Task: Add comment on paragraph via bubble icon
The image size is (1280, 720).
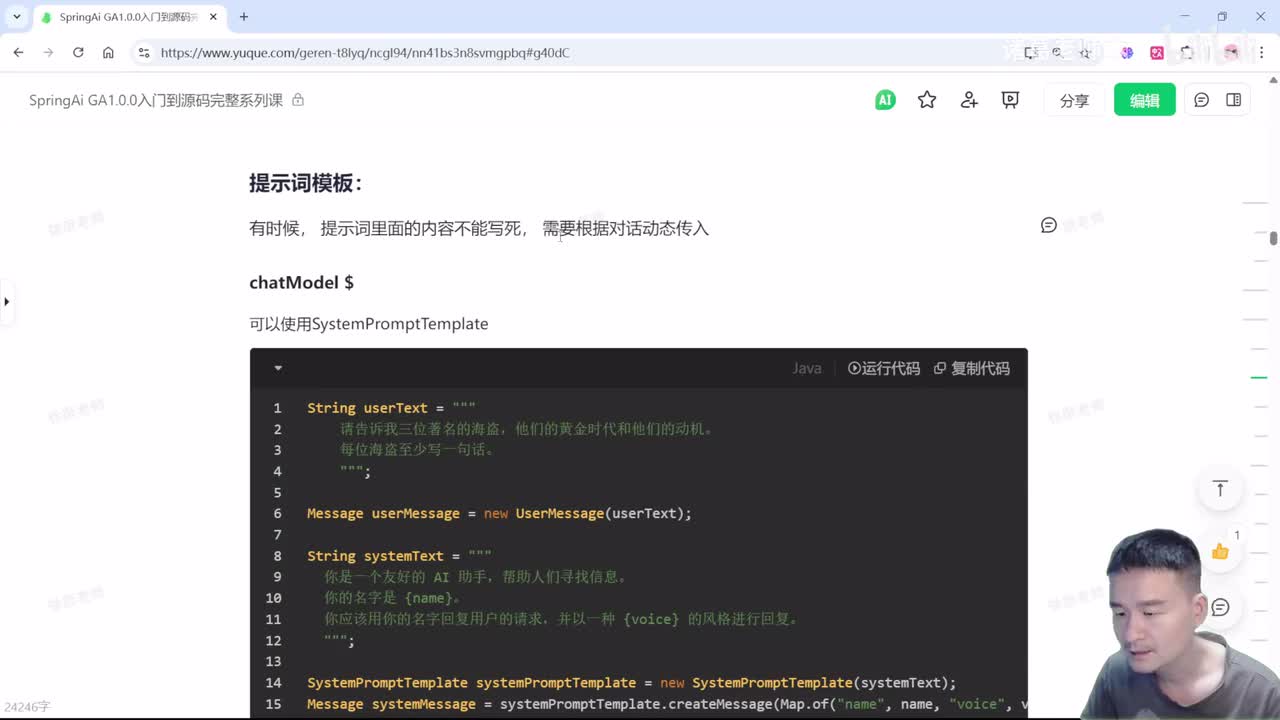Action: pyautogui.click(x=1049, y=225)
